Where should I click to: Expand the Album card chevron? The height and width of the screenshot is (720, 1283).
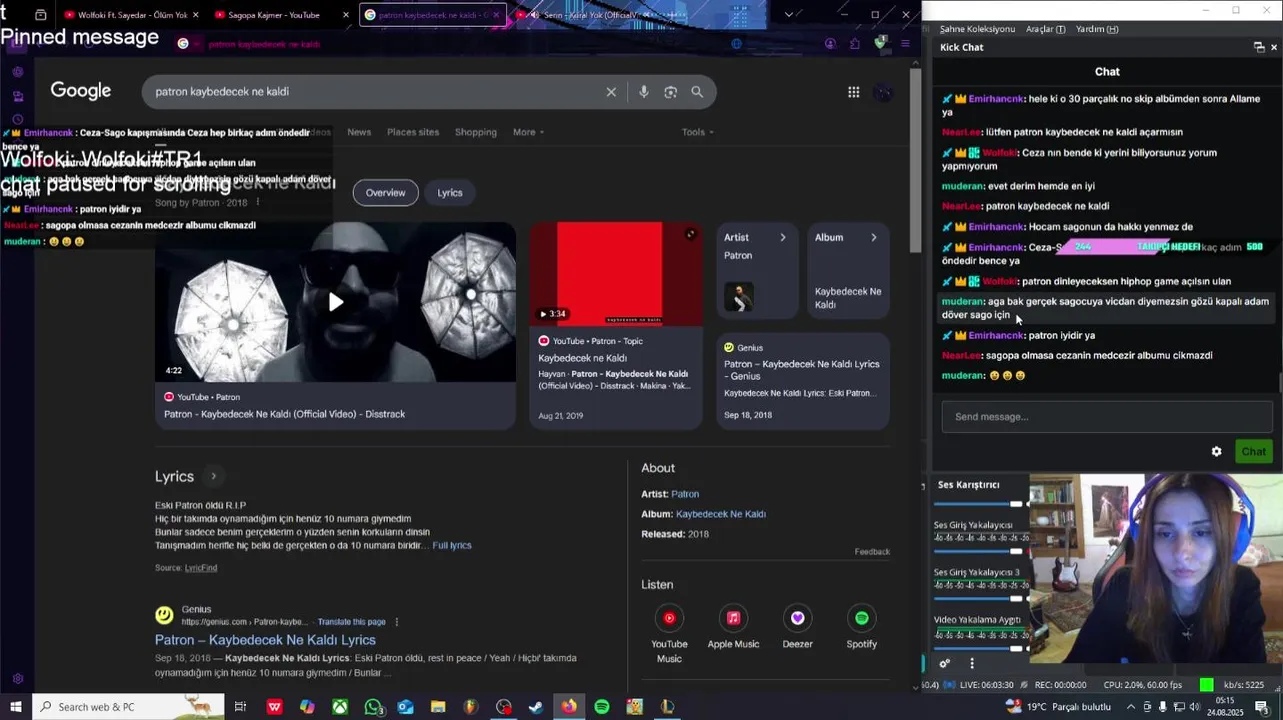tap(873, 238)
